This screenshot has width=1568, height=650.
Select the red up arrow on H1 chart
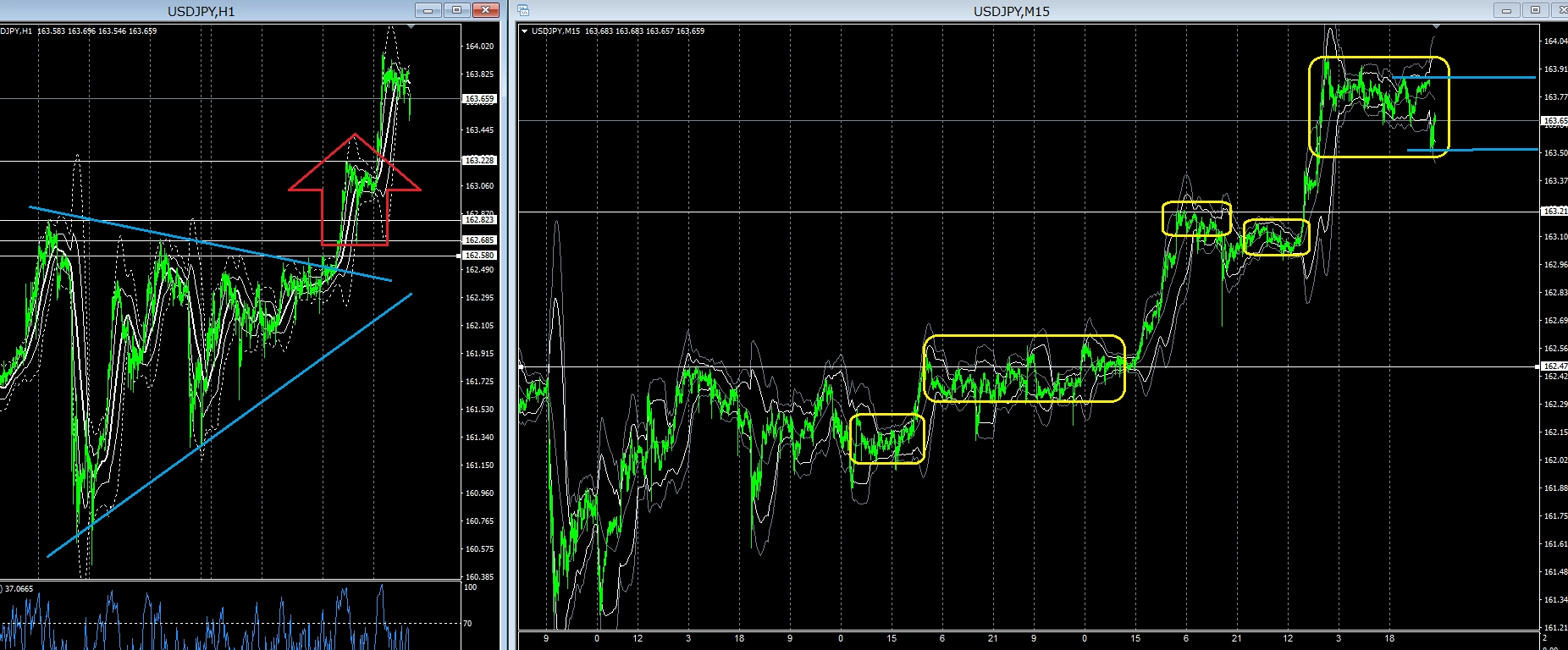355,190
